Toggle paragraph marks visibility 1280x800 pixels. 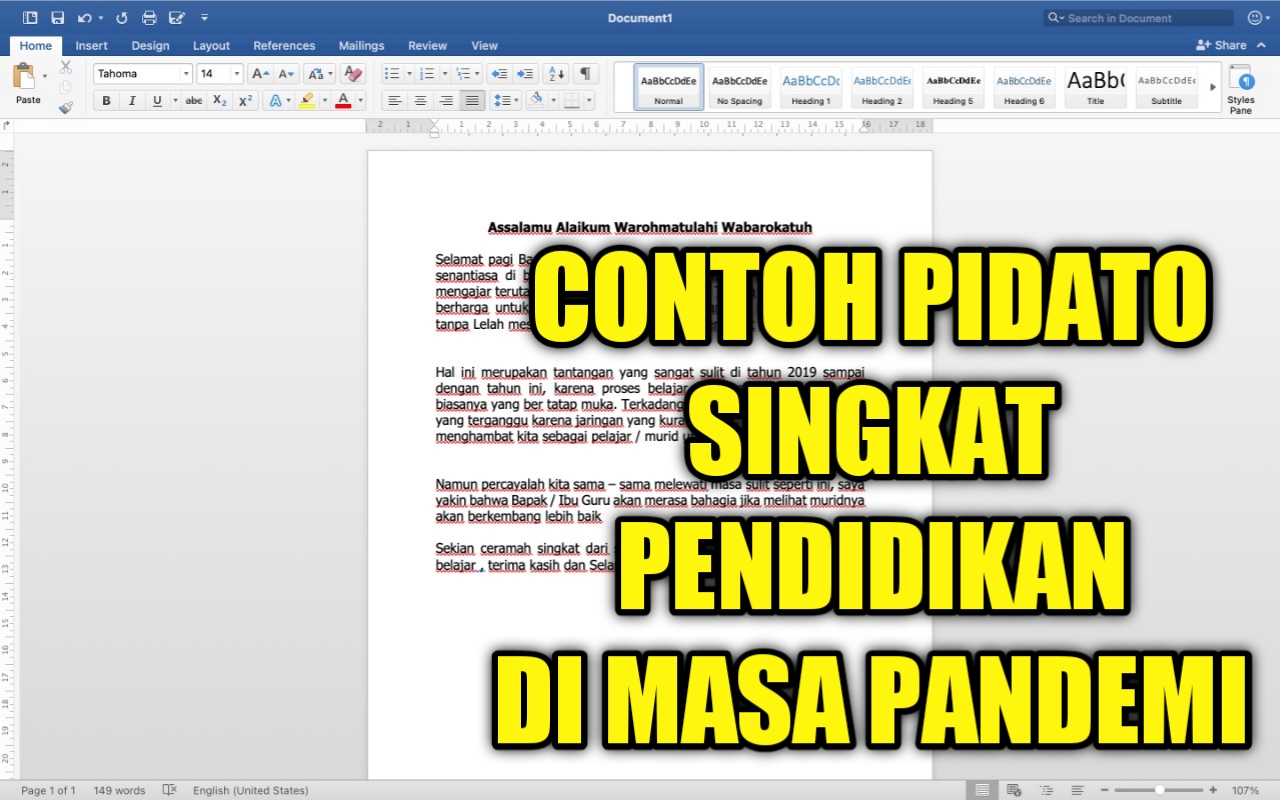[585, 73]
